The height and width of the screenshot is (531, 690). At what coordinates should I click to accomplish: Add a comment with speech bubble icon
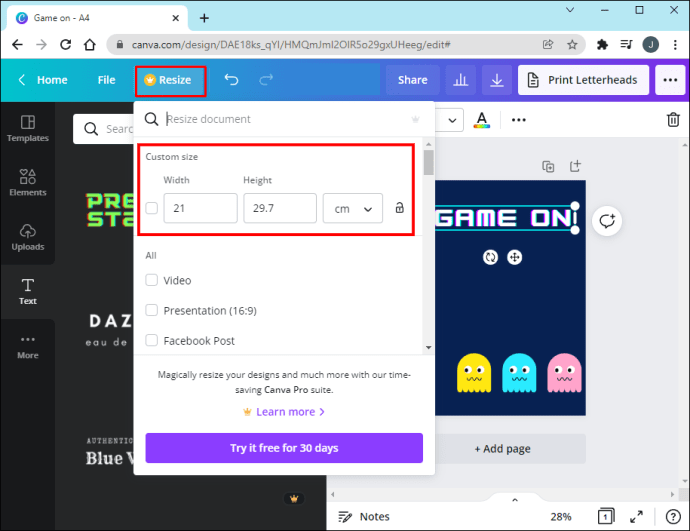(607, 220)
